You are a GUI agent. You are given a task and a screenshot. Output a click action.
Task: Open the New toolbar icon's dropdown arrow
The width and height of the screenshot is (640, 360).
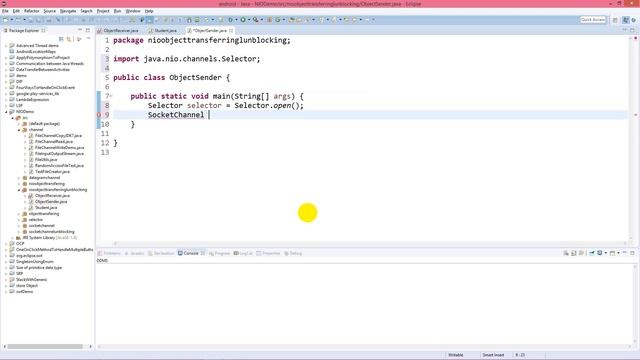[x=11, y=20]
